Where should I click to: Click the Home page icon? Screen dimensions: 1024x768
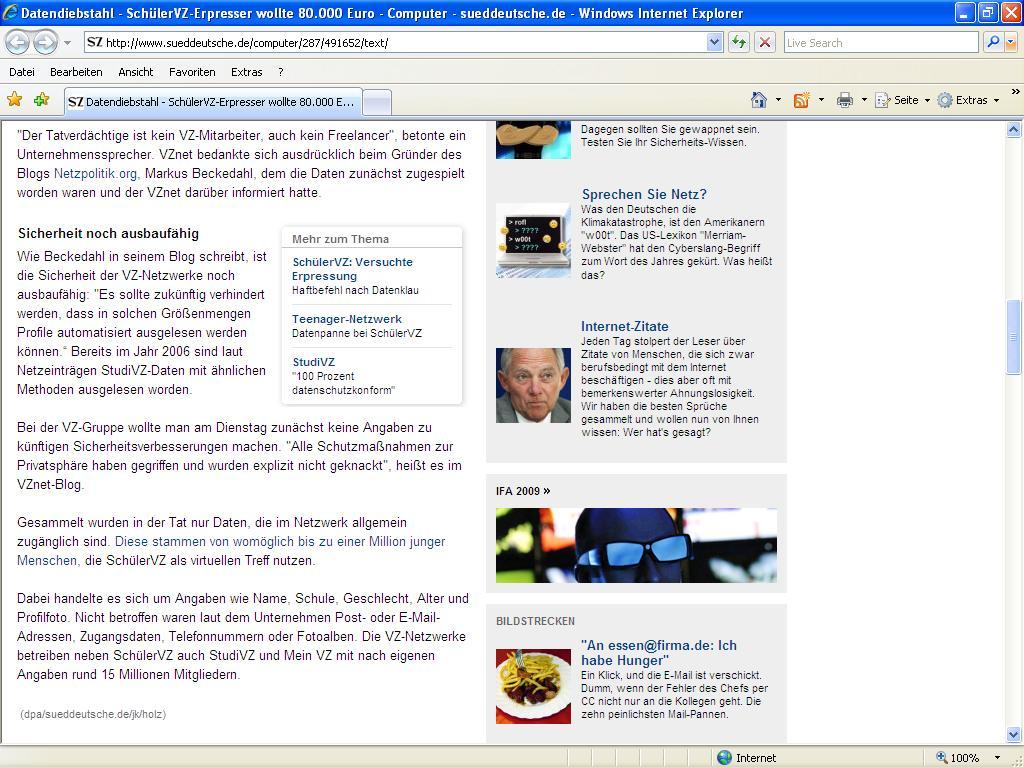(759, 100)
